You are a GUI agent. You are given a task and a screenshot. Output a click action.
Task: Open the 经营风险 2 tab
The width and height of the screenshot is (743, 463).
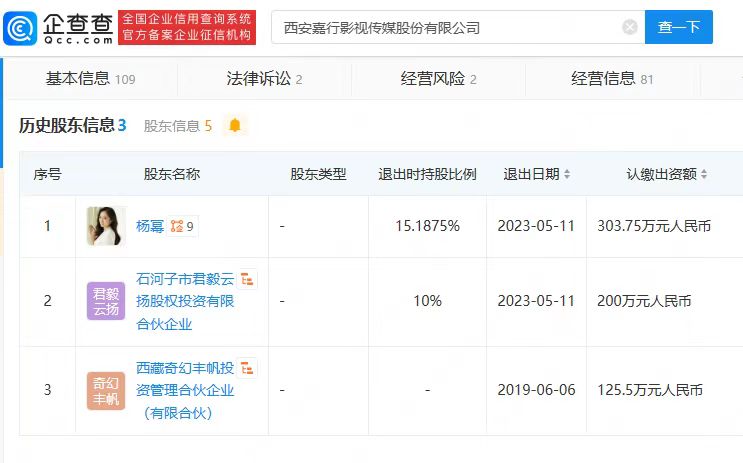coord(438,79)
